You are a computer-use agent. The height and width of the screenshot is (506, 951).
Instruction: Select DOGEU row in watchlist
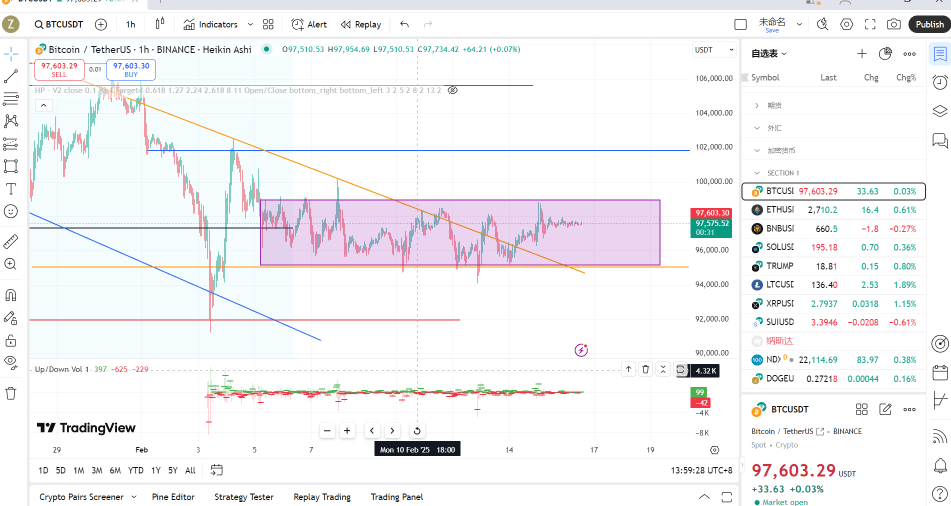click(x=834, y=379)
